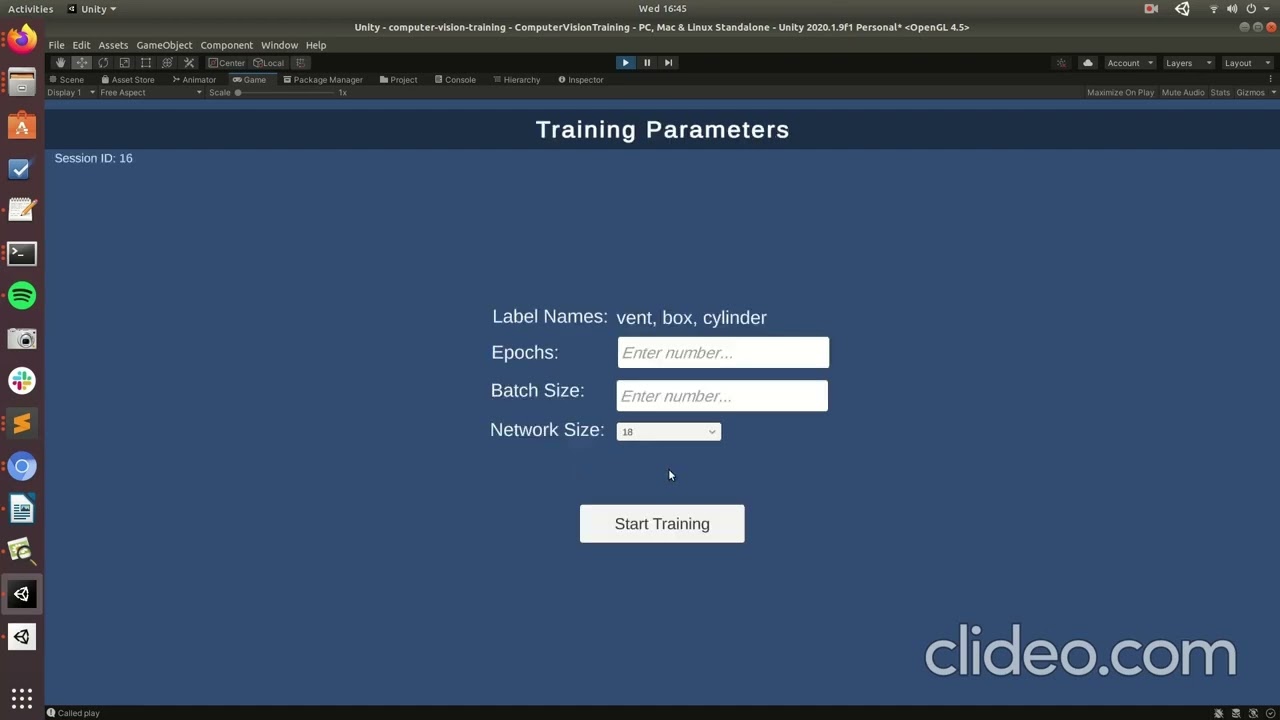This screenshot has height=720, width=1280.
Task: Open the clock Wed 16:45
Action: pyautogui.click(x=662, y=9)
